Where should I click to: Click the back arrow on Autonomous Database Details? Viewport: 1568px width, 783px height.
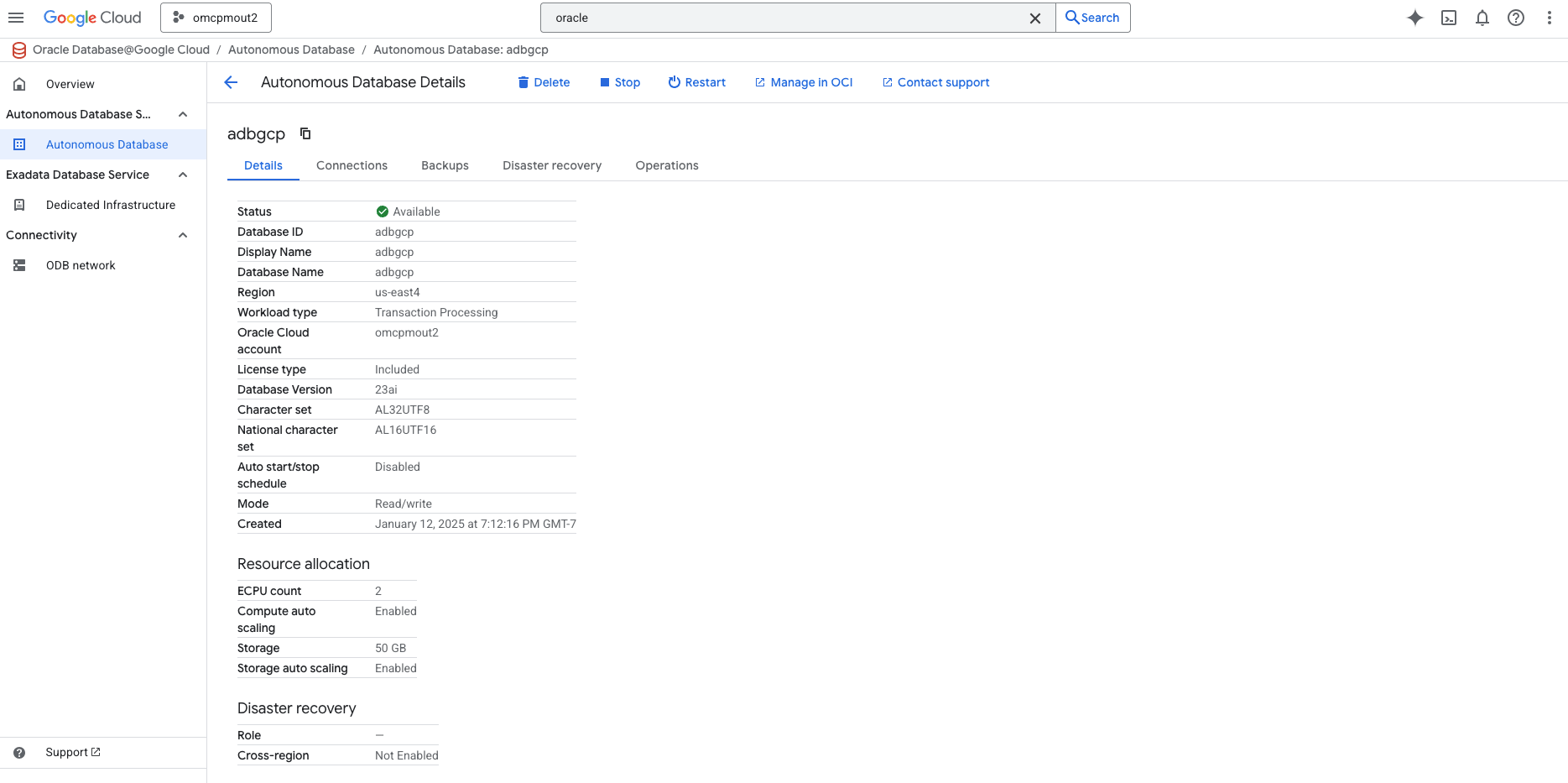tap(231, 81)
